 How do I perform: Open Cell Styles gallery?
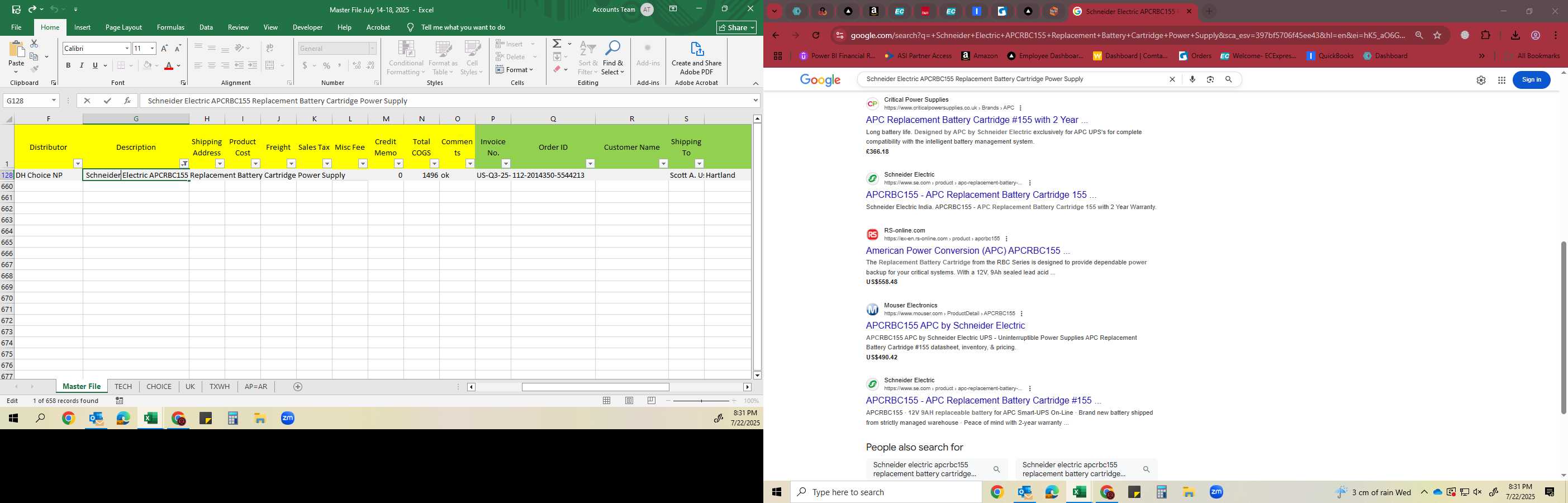pyautogui.click(x=472, y=58)
